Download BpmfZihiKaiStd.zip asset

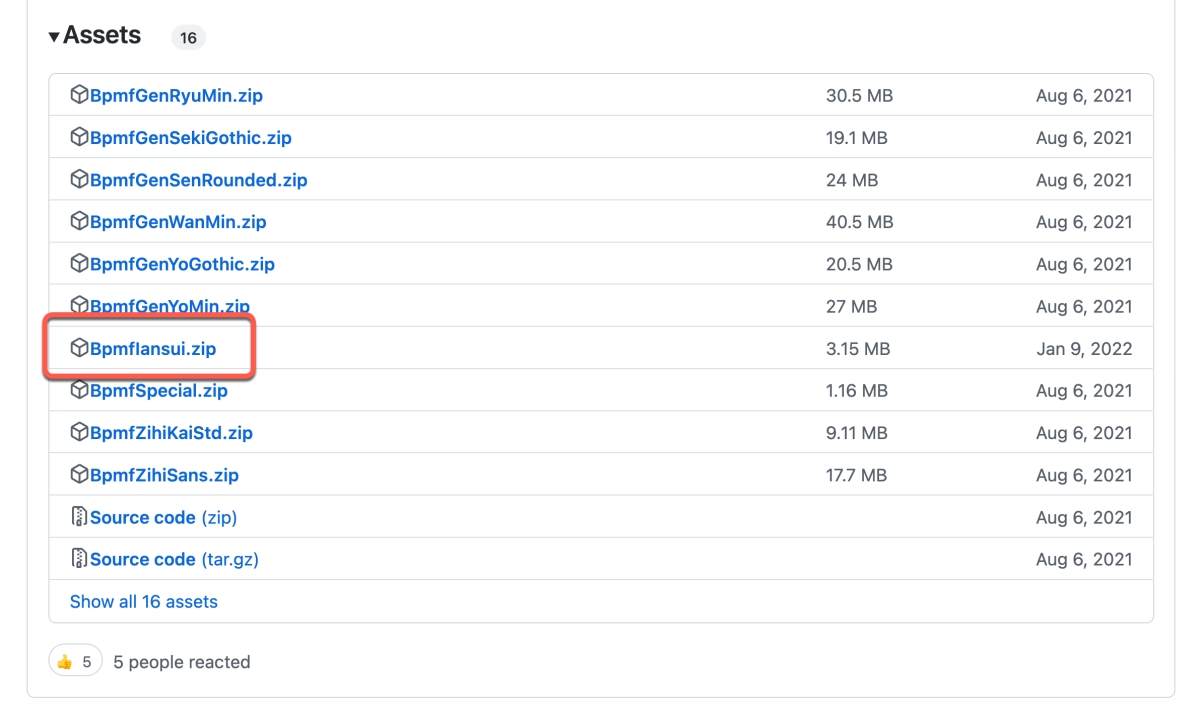point(171,433)
